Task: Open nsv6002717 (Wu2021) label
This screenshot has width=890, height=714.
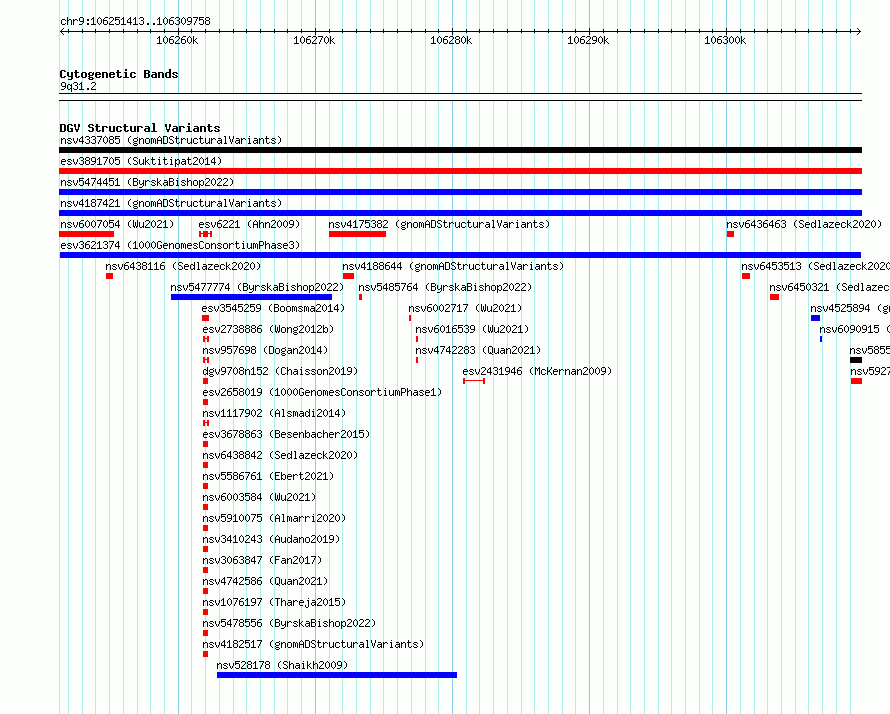Action: 465,308
